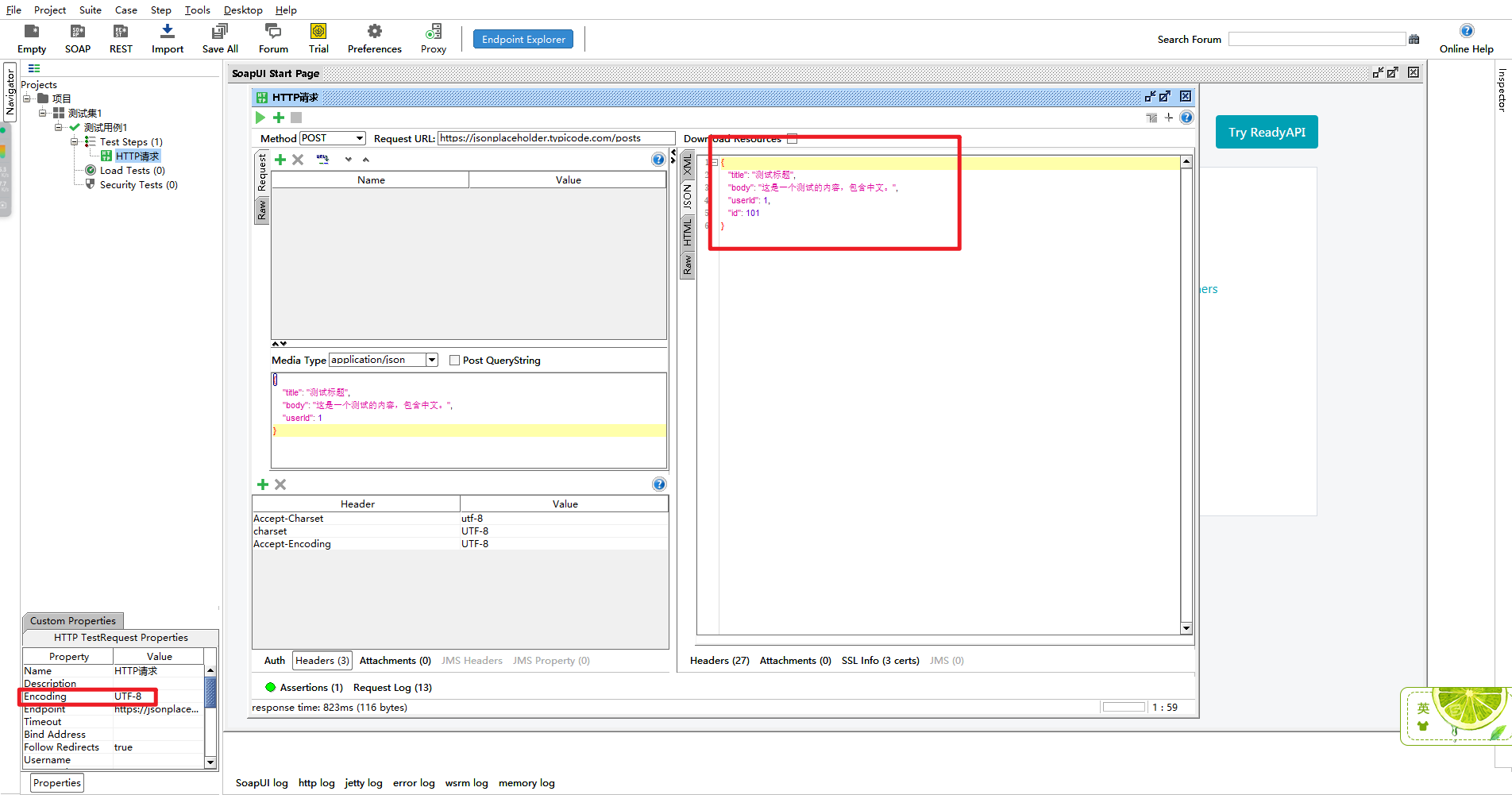Click the plus icon at the HTTP请求 toolbar right
The image size is (1512, 795).
tap(1169, 118)
